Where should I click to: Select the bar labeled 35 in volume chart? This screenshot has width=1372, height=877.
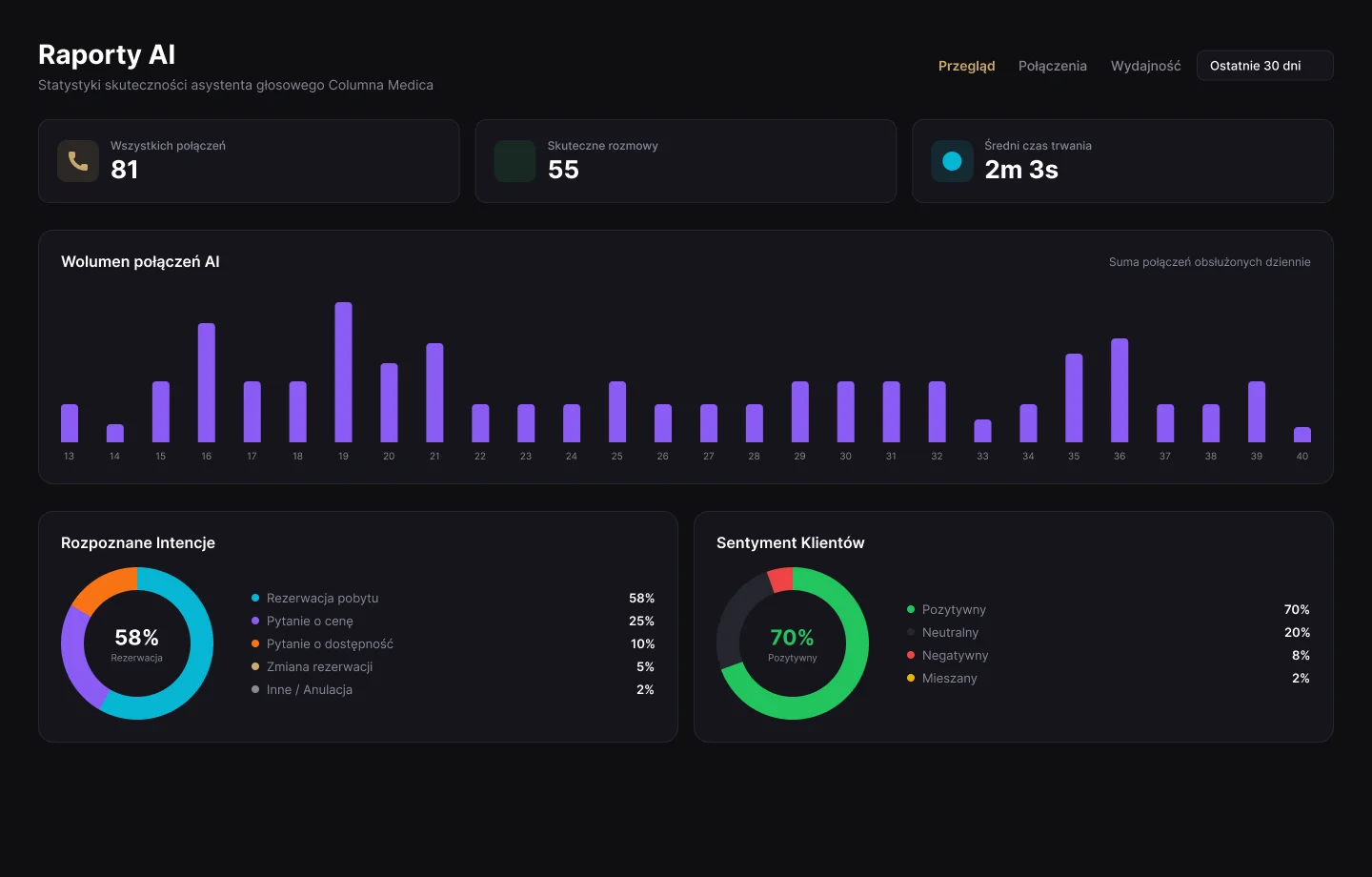1074,398
